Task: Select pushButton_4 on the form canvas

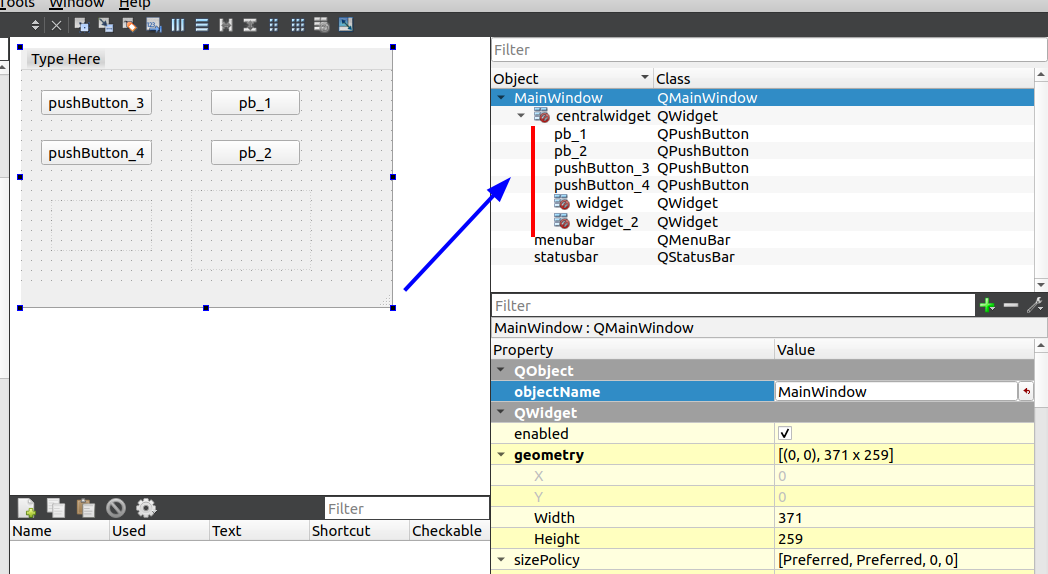Action: [96, 152]
